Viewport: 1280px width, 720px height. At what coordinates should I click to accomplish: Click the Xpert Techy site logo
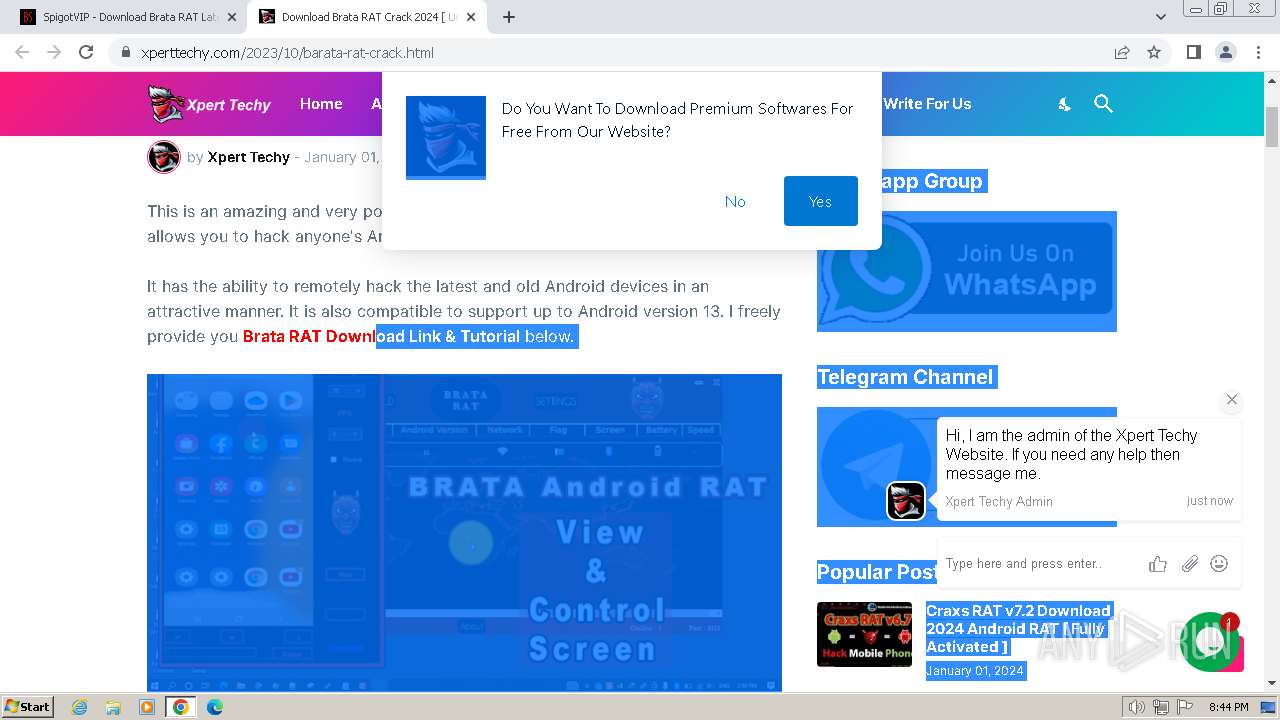[x=209, y=103]
